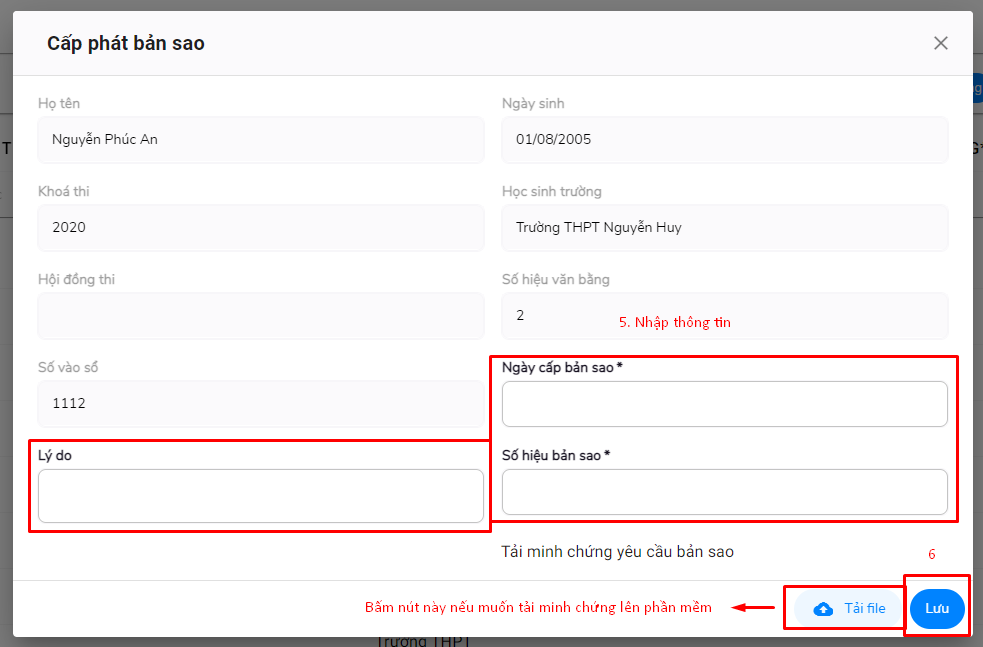
Task: Focus the empty Hội đồng thi field
Action: [x=260, y=316]
